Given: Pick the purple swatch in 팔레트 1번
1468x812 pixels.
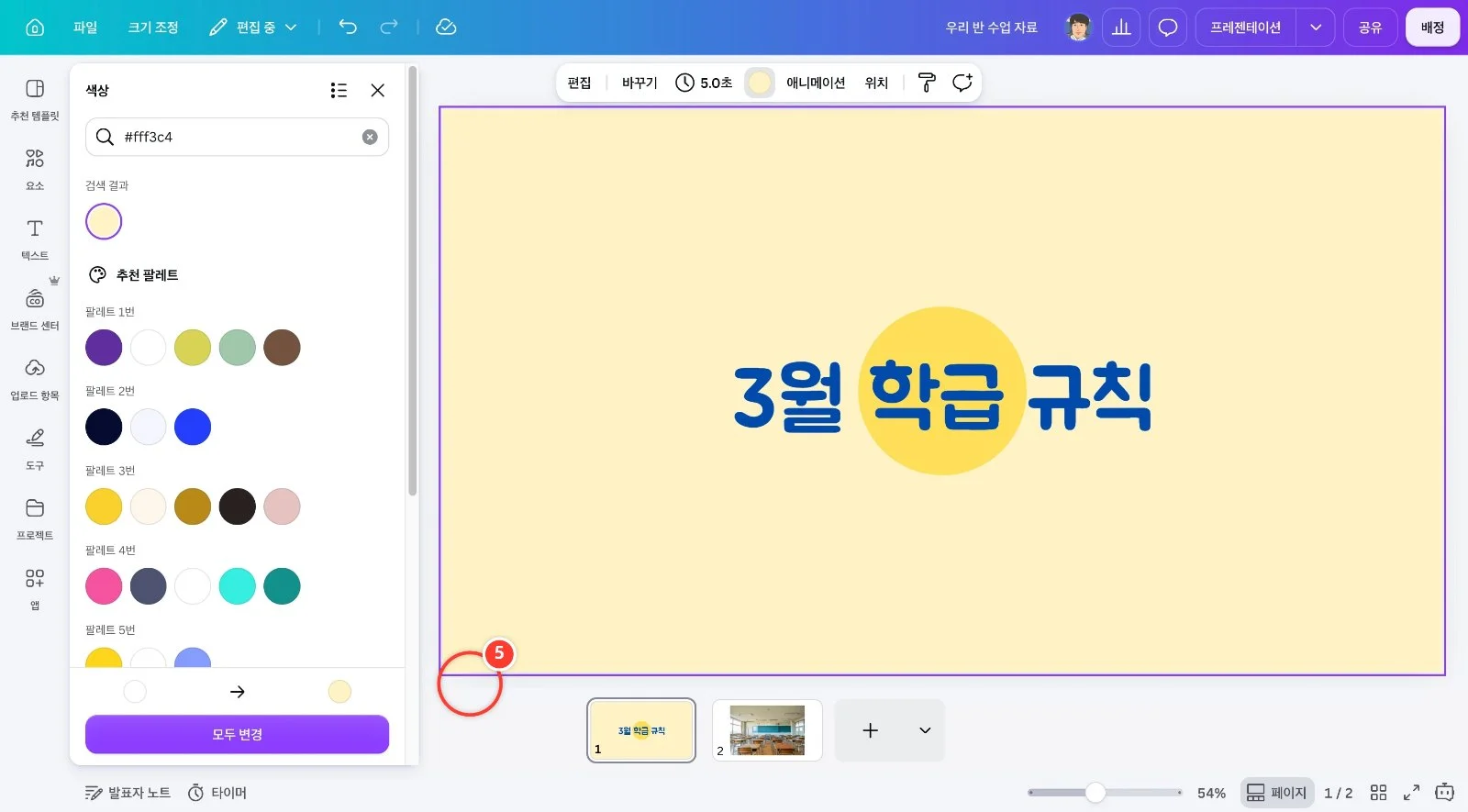Looking at the screenshot, I should [104, 348].
